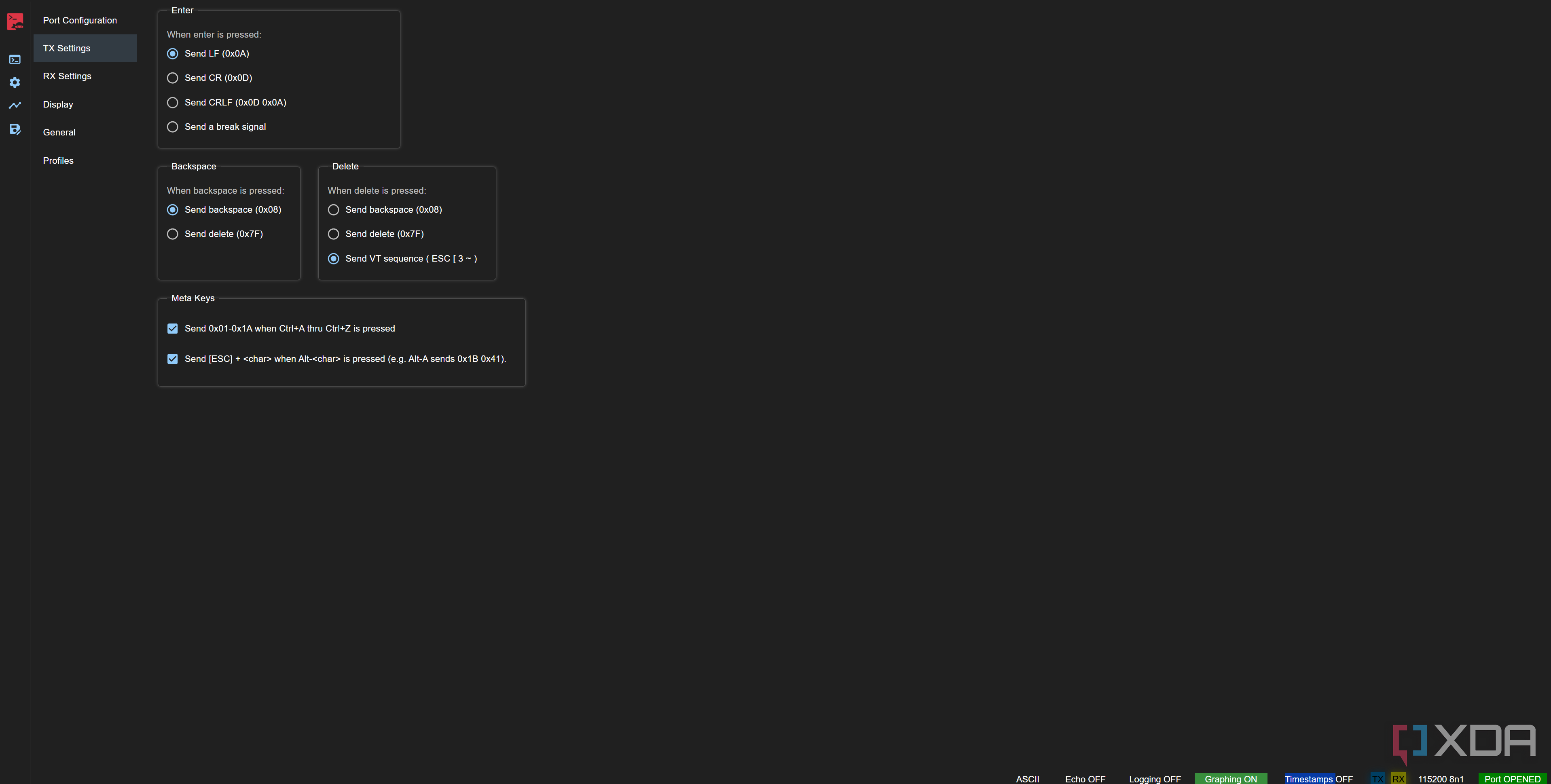This screenshot has height=784, width=1551.
Task: Click the red app logo icon
Action: 15,22
